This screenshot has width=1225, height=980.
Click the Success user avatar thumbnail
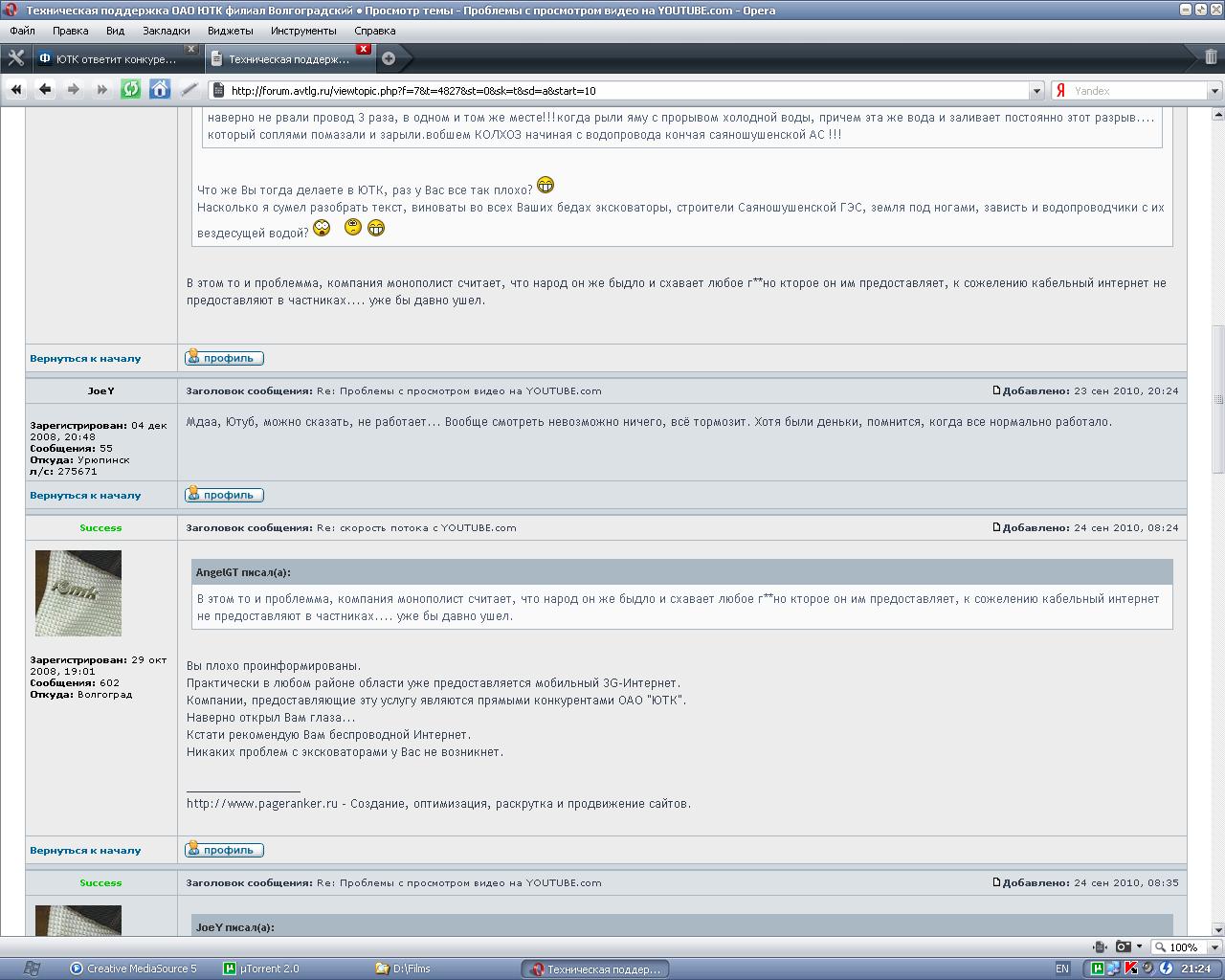point(78,593)
